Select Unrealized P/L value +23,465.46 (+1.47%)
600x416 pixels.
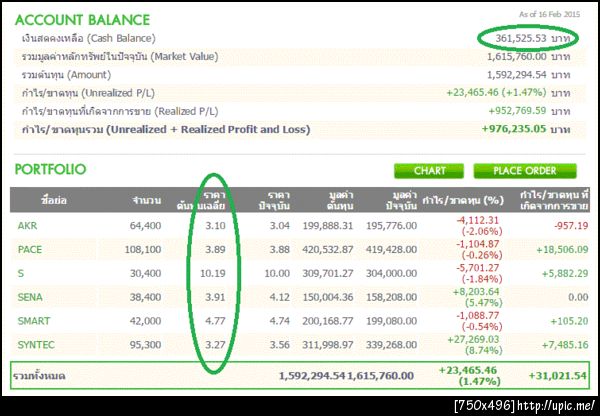pyautogui.click(x=496, y=93)
